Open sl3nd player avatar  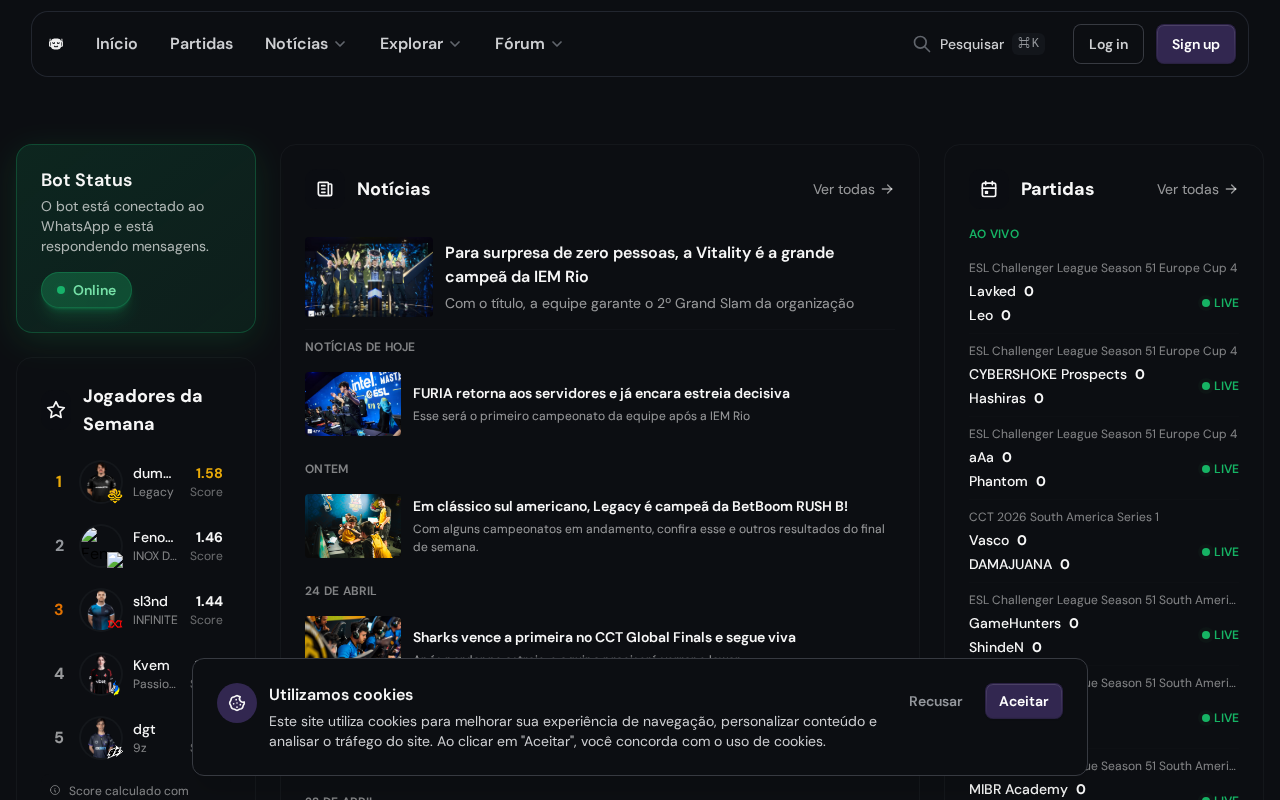click(101, 610)
